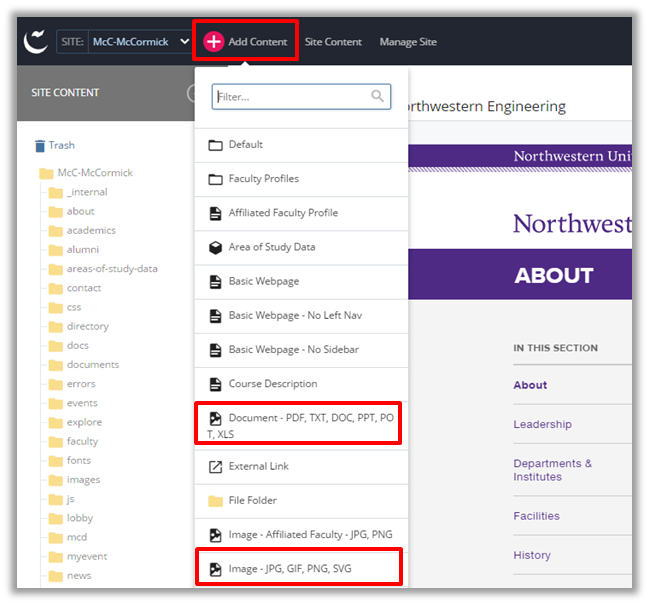Click the academics folder icon

[55, 230]
